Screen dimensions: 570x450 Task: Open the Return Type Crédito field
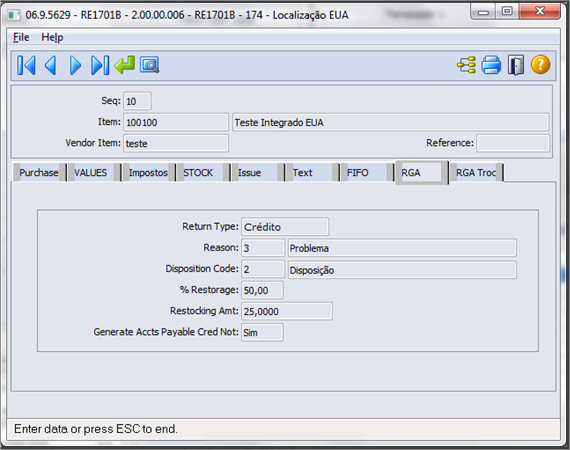click(285, 227)
